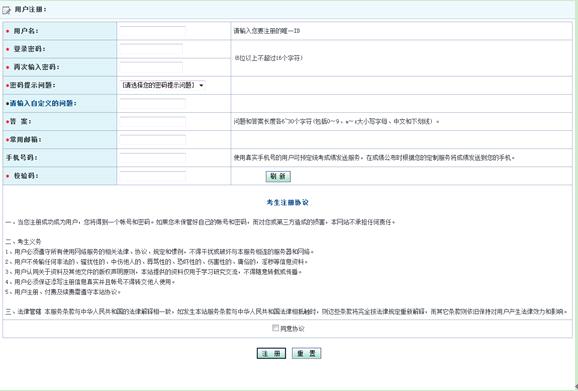Click the 刷新 button
This screenshot has width=578, height=391.
[278, 177]
